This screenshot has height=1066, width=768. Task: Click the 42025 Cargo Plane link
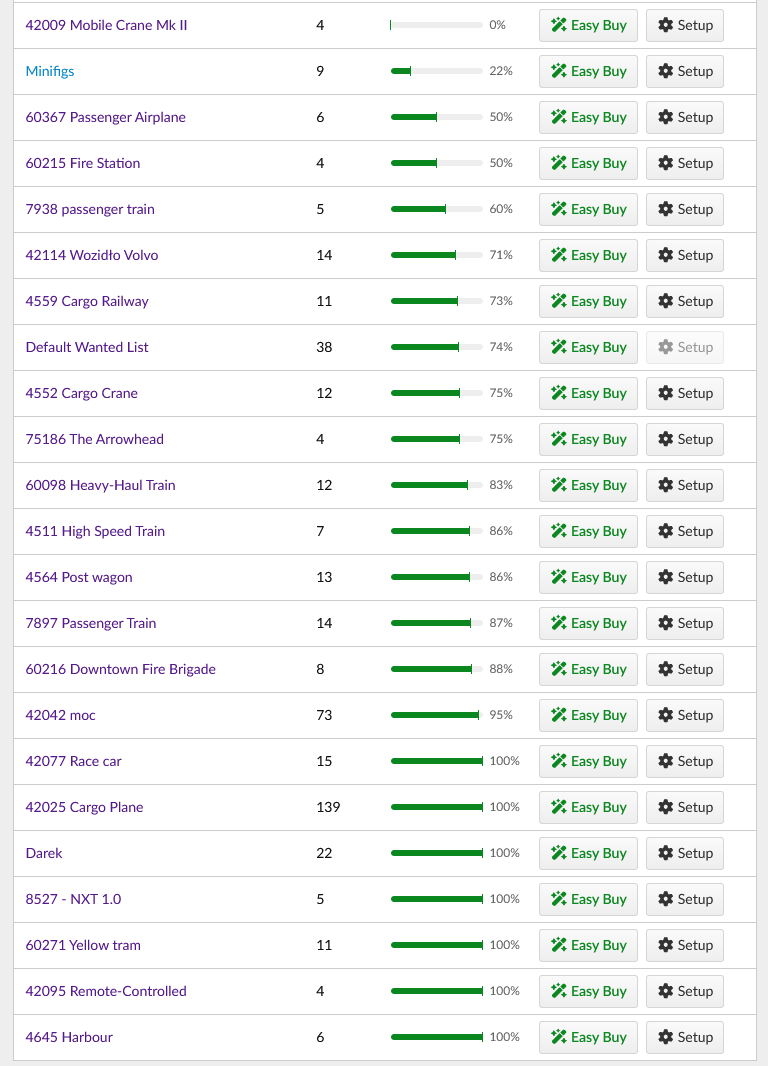pyautogui.click(x=84, y=807)
